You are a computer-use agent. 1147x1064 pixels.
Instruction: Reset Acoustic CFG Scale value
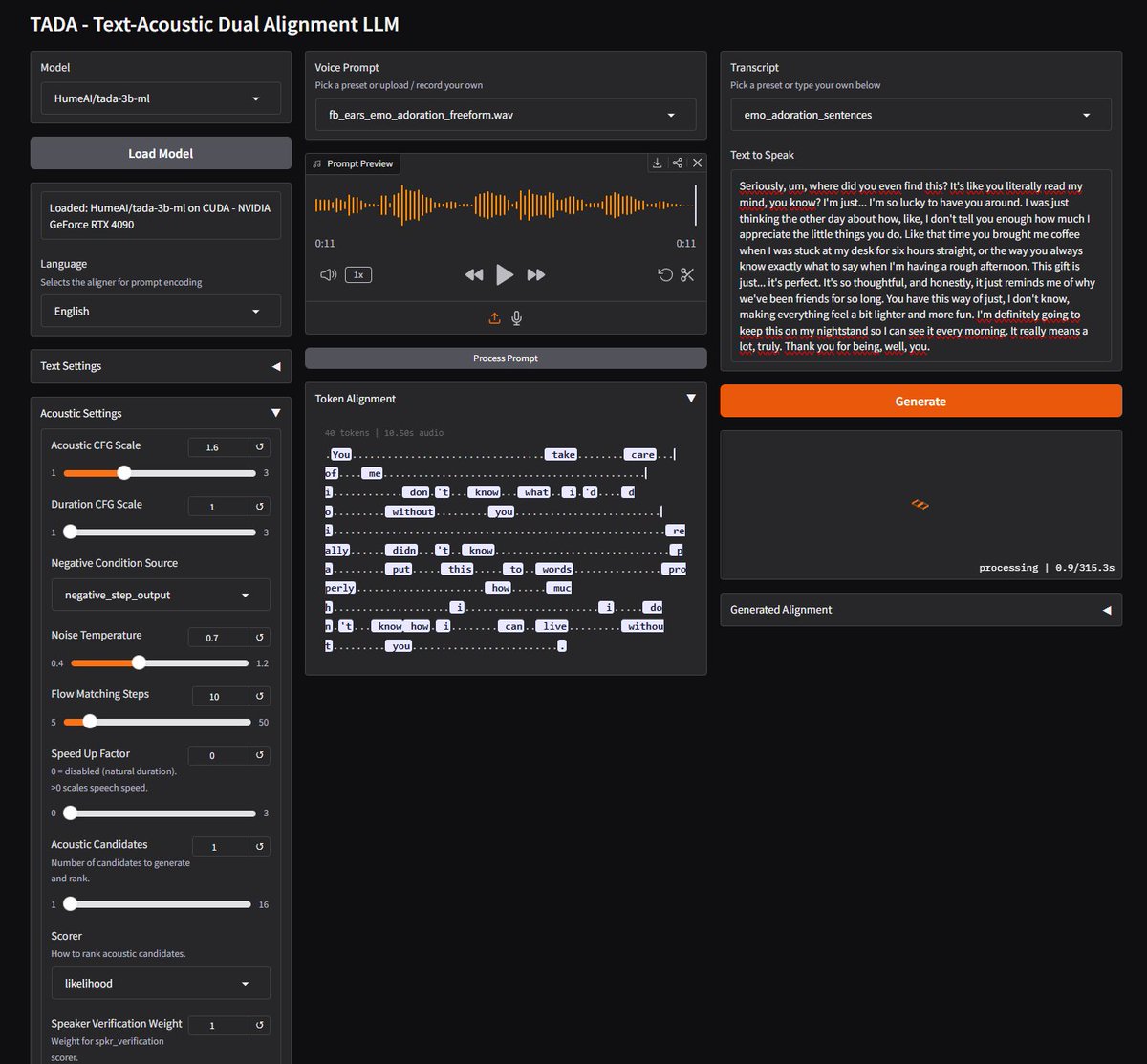(259, 447)
